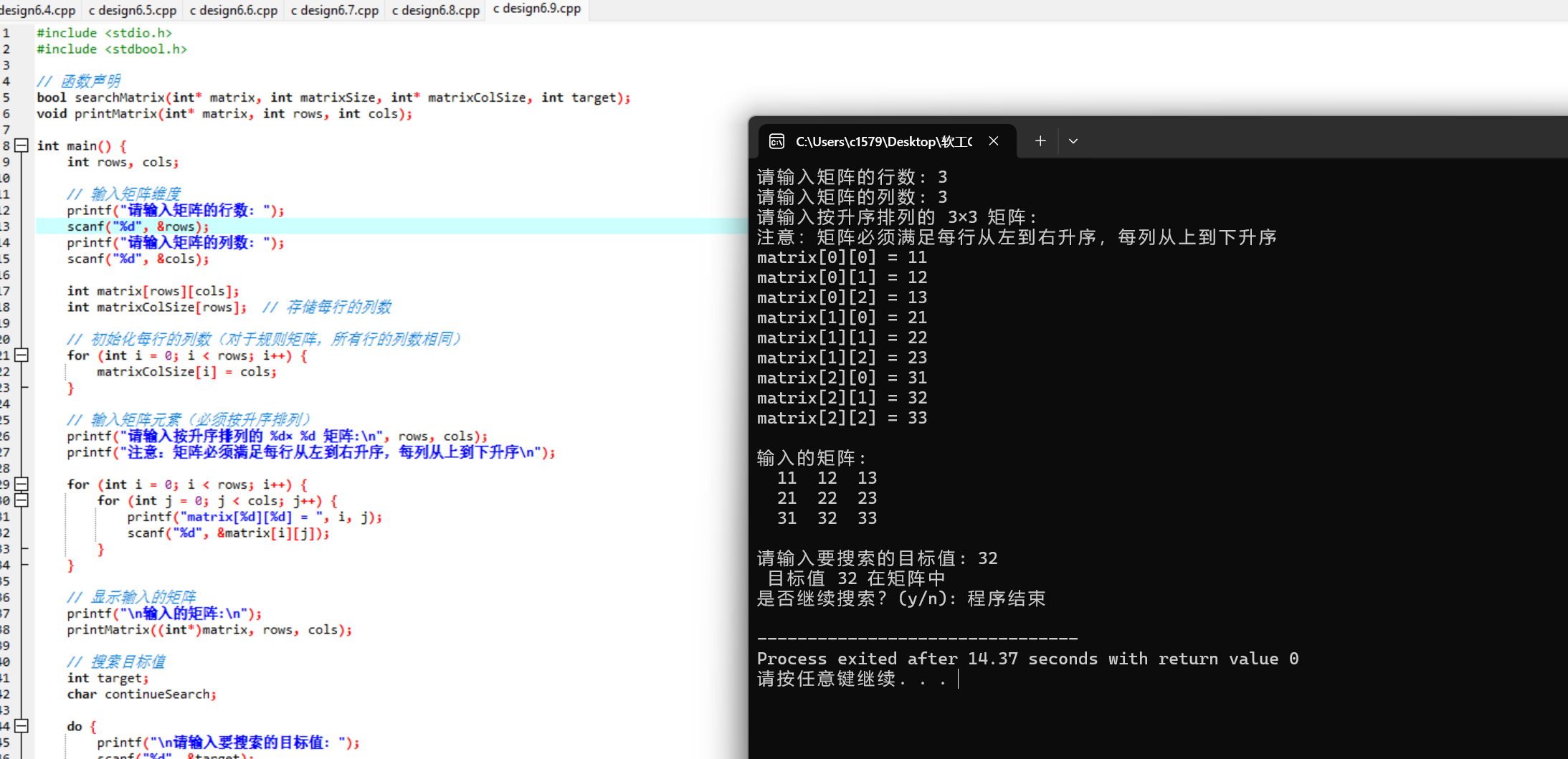Click the 'int matrix[rows][cols];' declaration

153,291
